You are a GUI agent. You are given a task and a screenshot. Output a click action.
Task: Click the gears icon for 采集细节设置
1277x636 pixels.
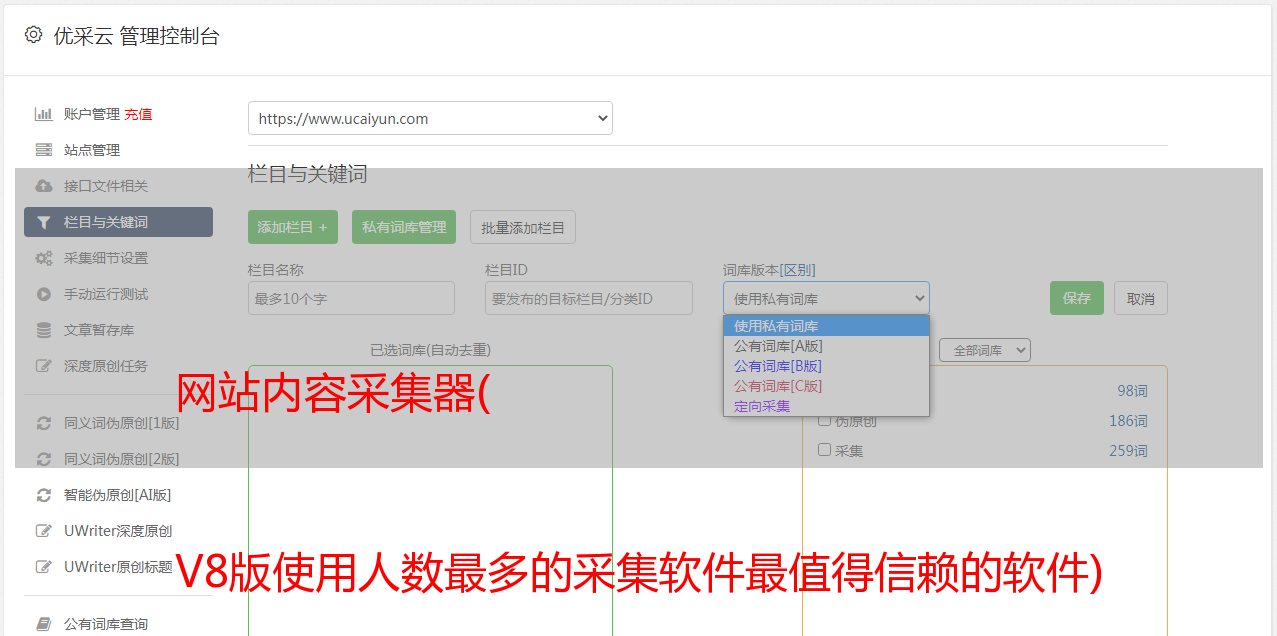(x=43, y=258)
